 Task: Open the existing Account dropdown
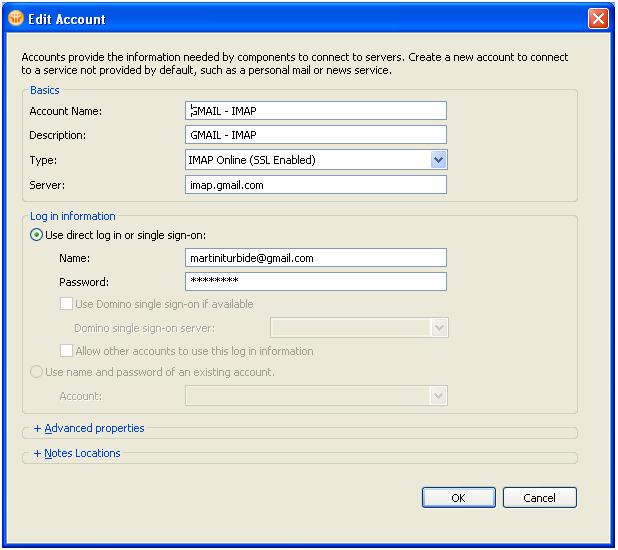pos(438,395)
